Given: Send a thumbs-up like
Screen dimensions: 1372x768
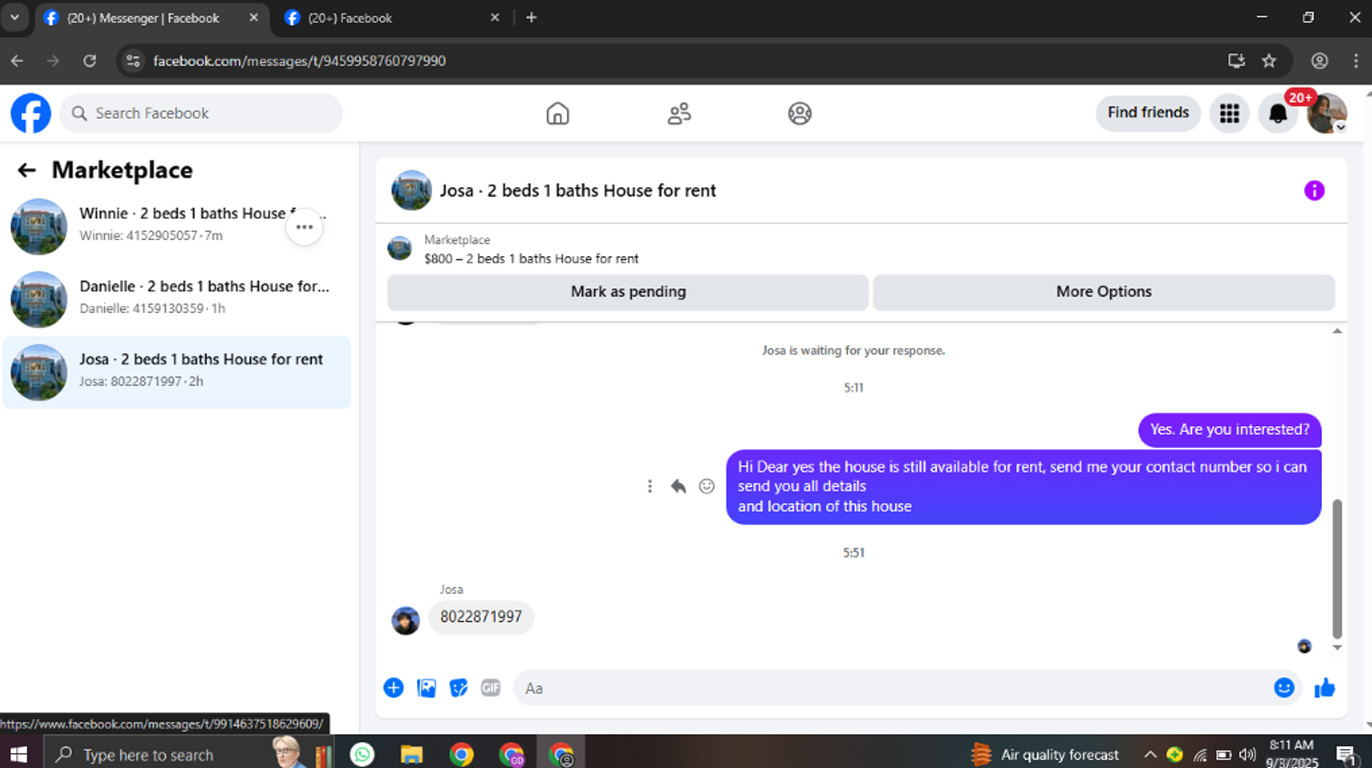Looking at the screenshot, I should [x=1325, y=688].
